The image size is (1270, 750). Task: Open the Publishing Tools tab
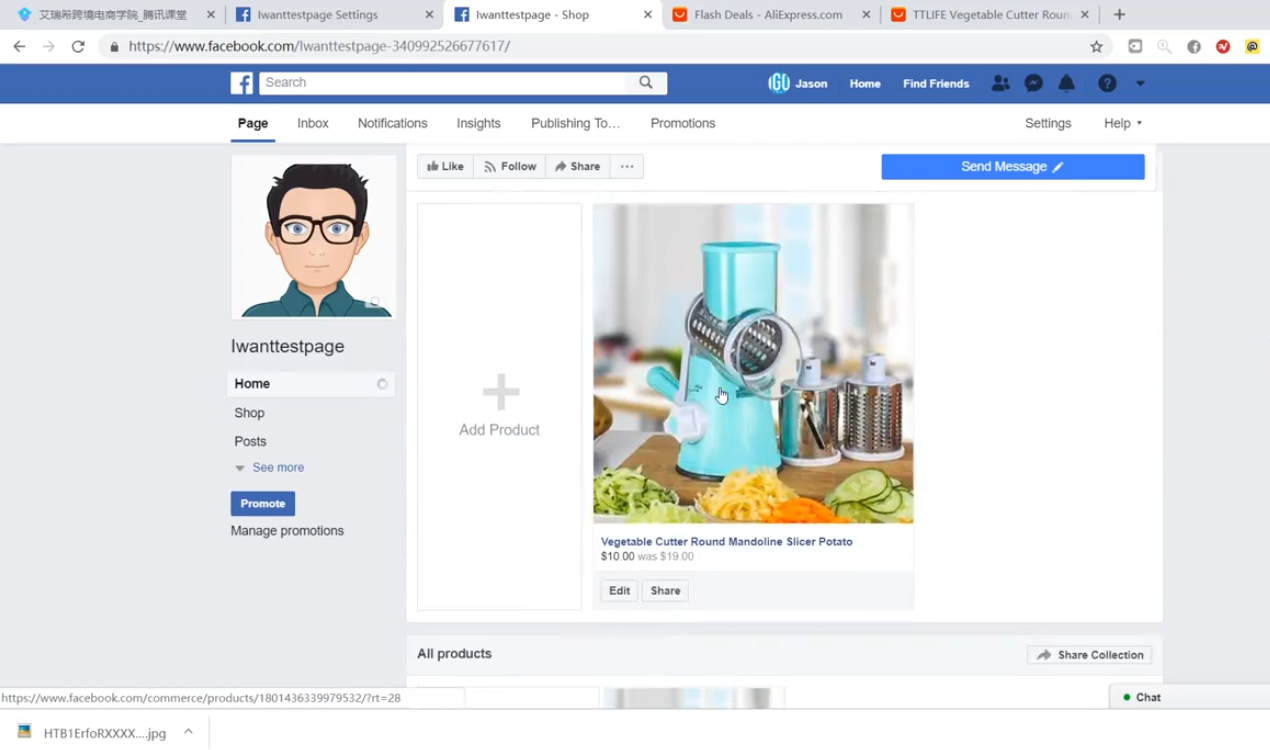click(575, 123)
